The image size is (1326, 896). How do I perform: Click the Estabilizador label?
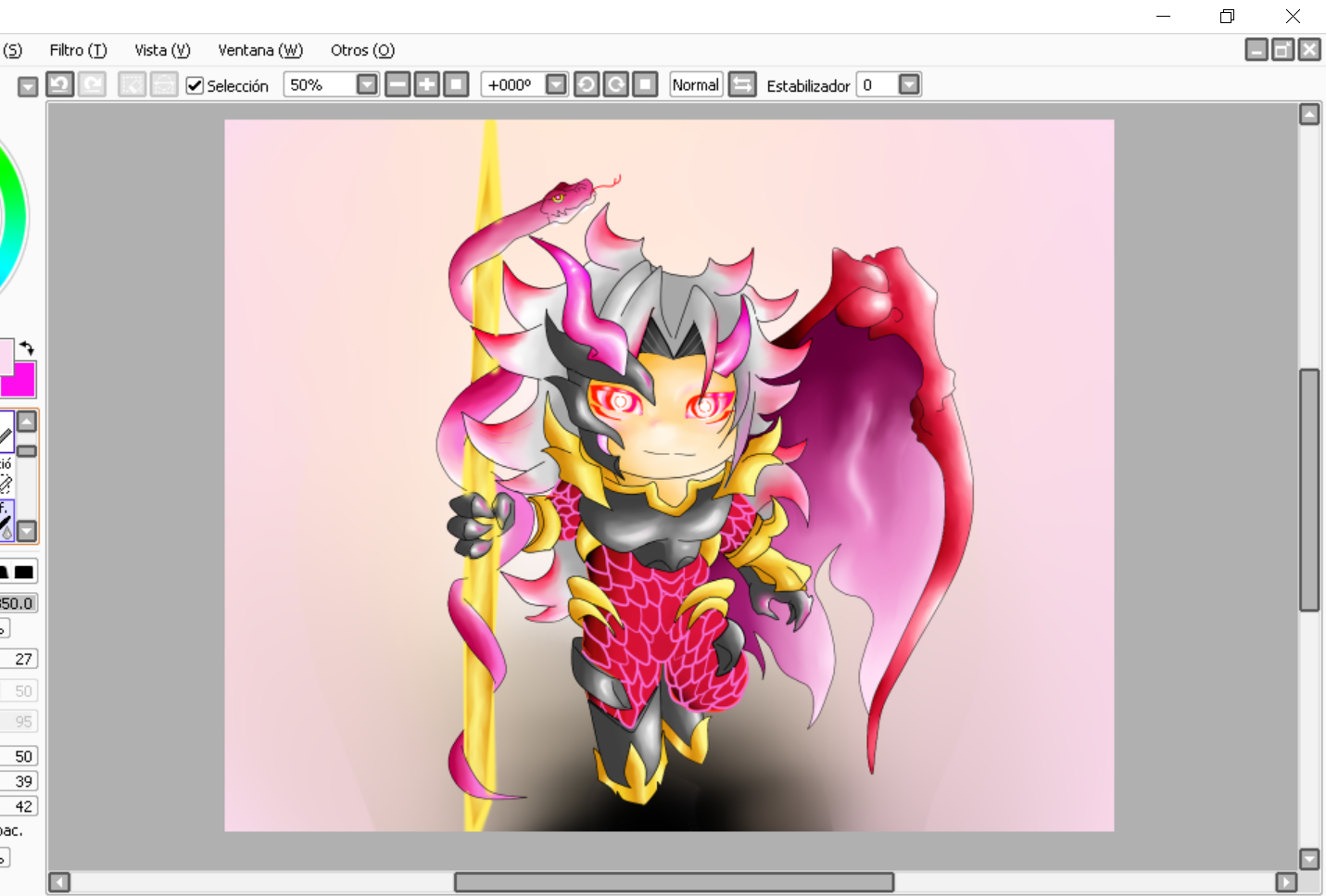point(808,85)
